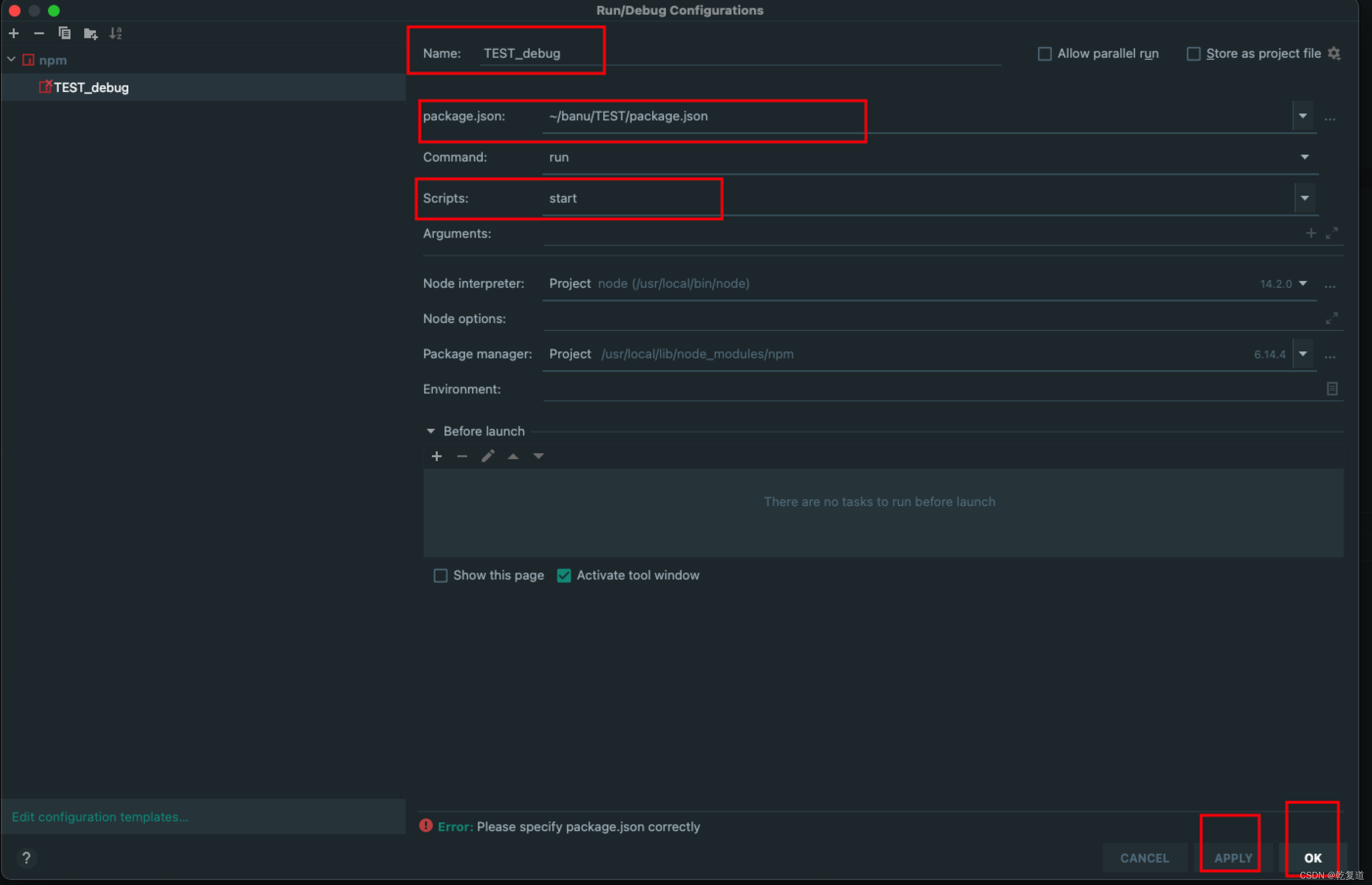
Task: Open the Scripts dropdown arrow
Action: [1304, 198]
